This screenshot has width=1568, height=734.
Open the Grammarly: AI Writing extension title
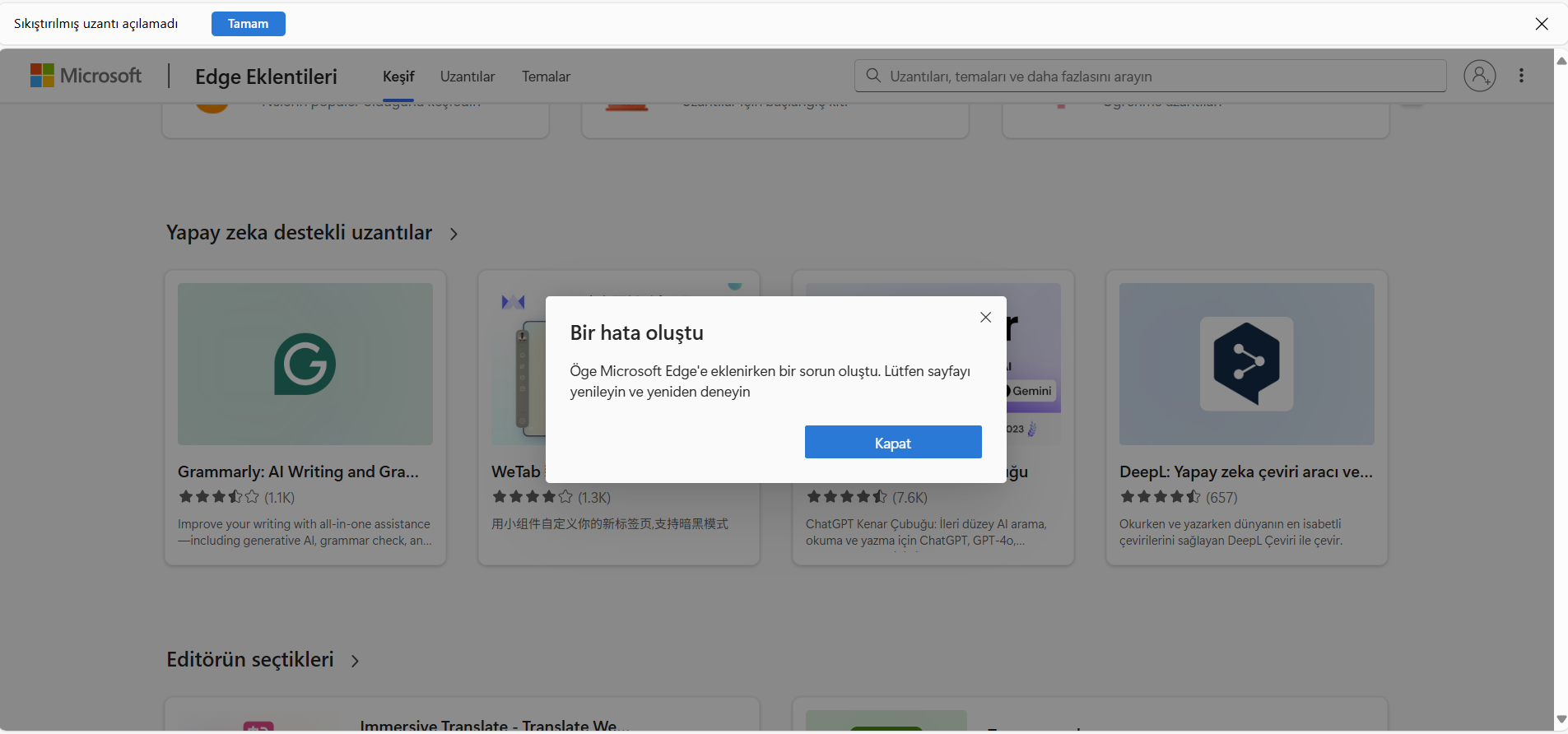(298, 472)
